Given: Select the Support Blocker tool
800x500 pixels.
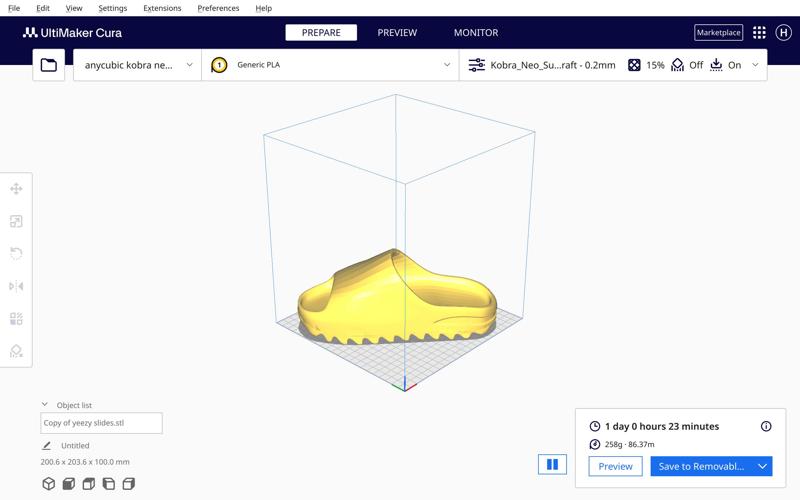Looking at the screenshot, I should coord(16,351).
